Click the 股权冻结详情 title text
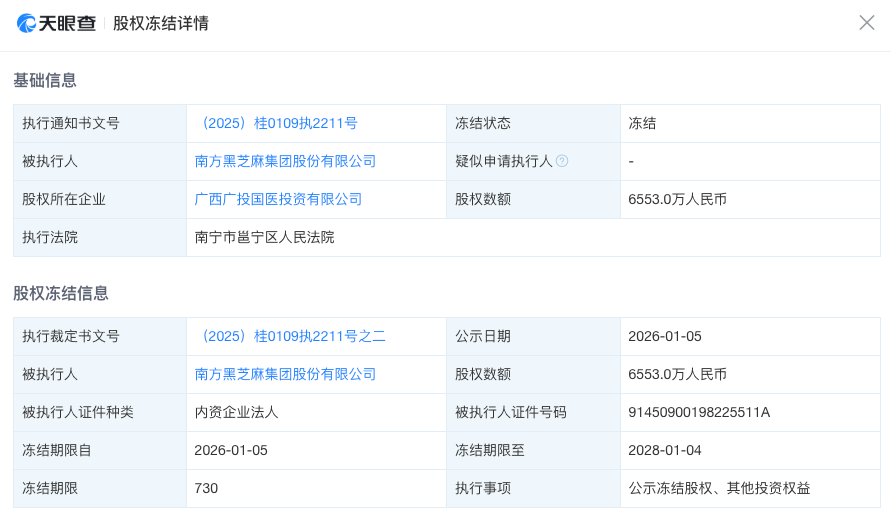 (x=161, y=23)
